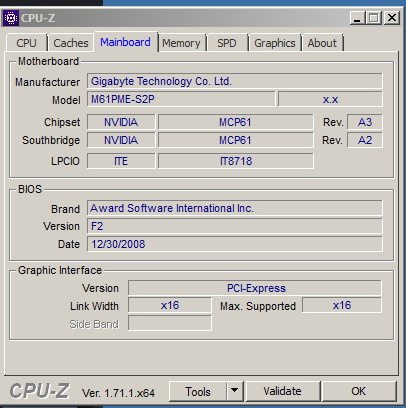This screenshot has width=406, height=408.
Task: Click the BIOS group heading
Action: pyautogui.click(x=30, y=189)
